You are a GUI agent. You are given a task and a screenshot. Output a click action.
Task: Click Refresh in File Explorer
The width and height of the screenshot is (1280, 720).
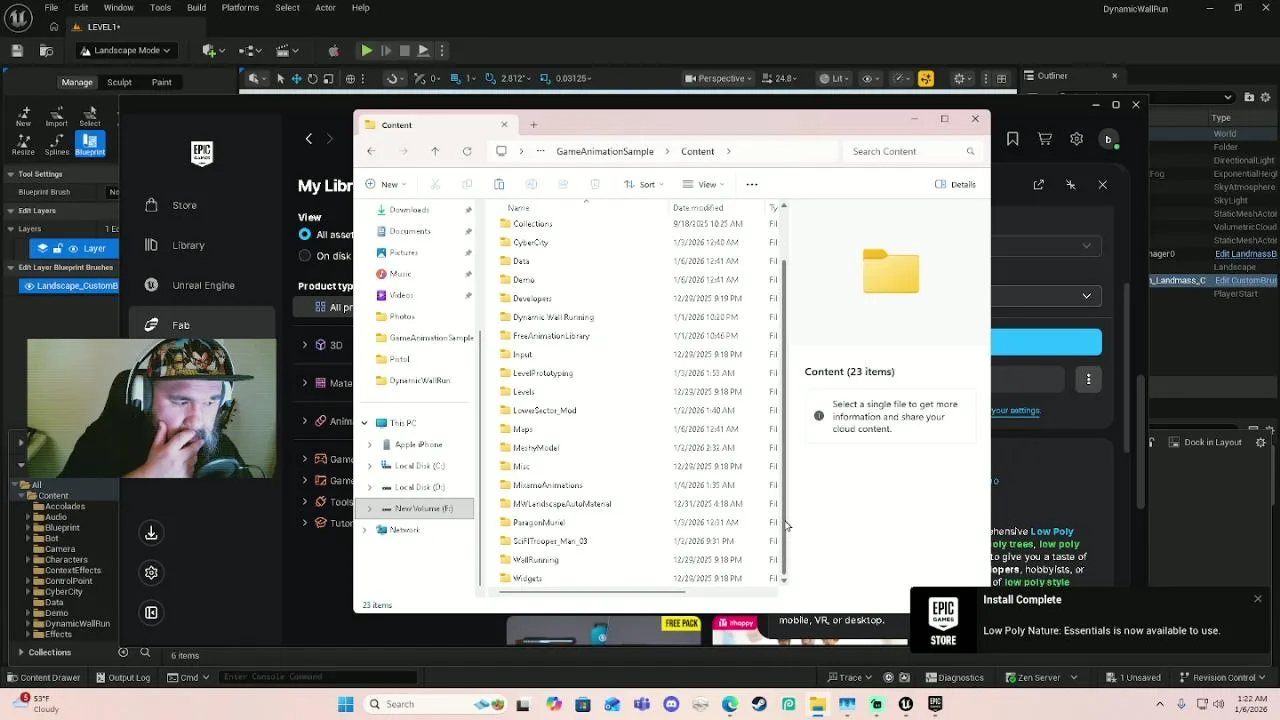click(467, 151)
